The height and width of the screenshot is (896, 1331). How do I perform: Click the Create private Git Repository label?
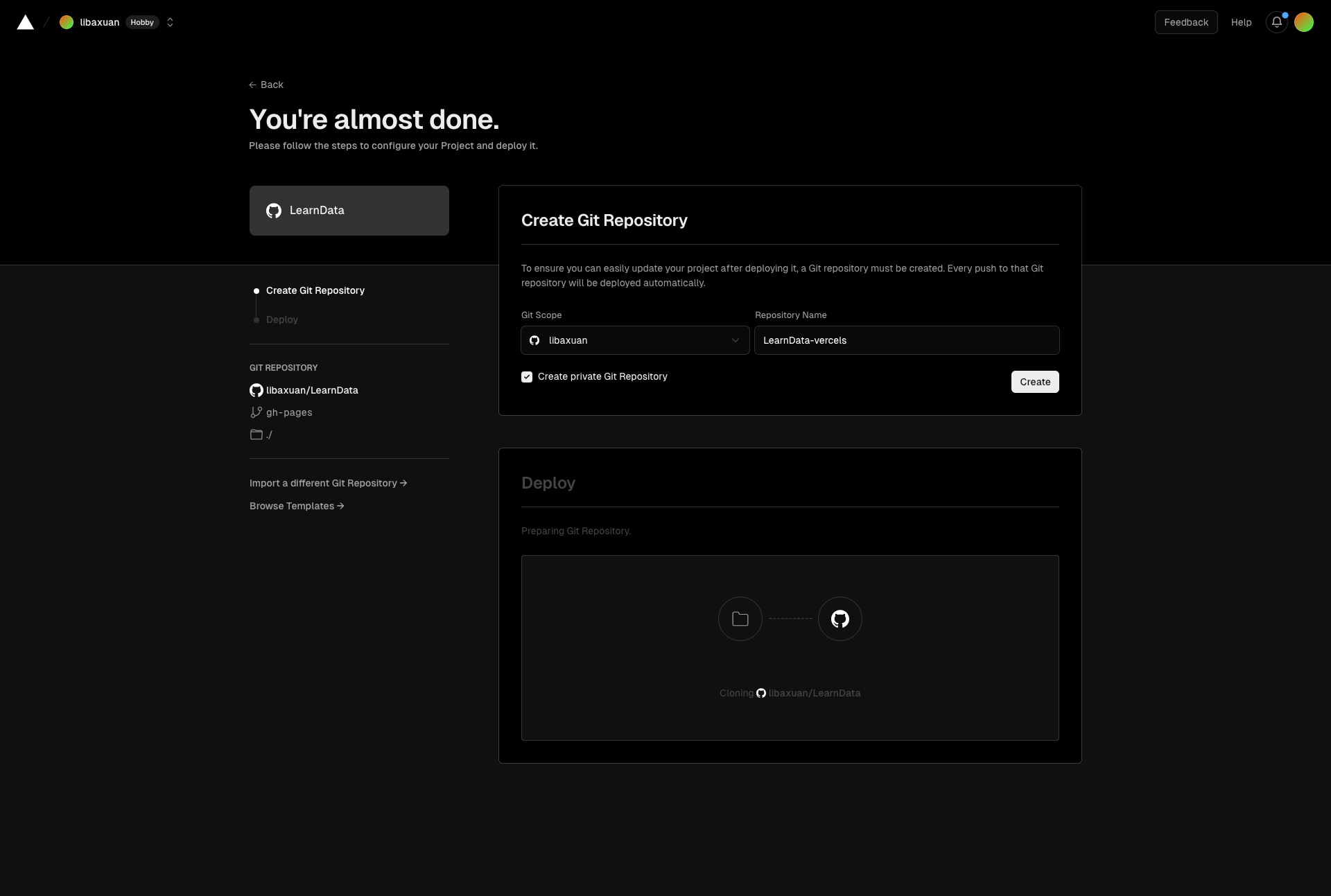pos(602,376)
